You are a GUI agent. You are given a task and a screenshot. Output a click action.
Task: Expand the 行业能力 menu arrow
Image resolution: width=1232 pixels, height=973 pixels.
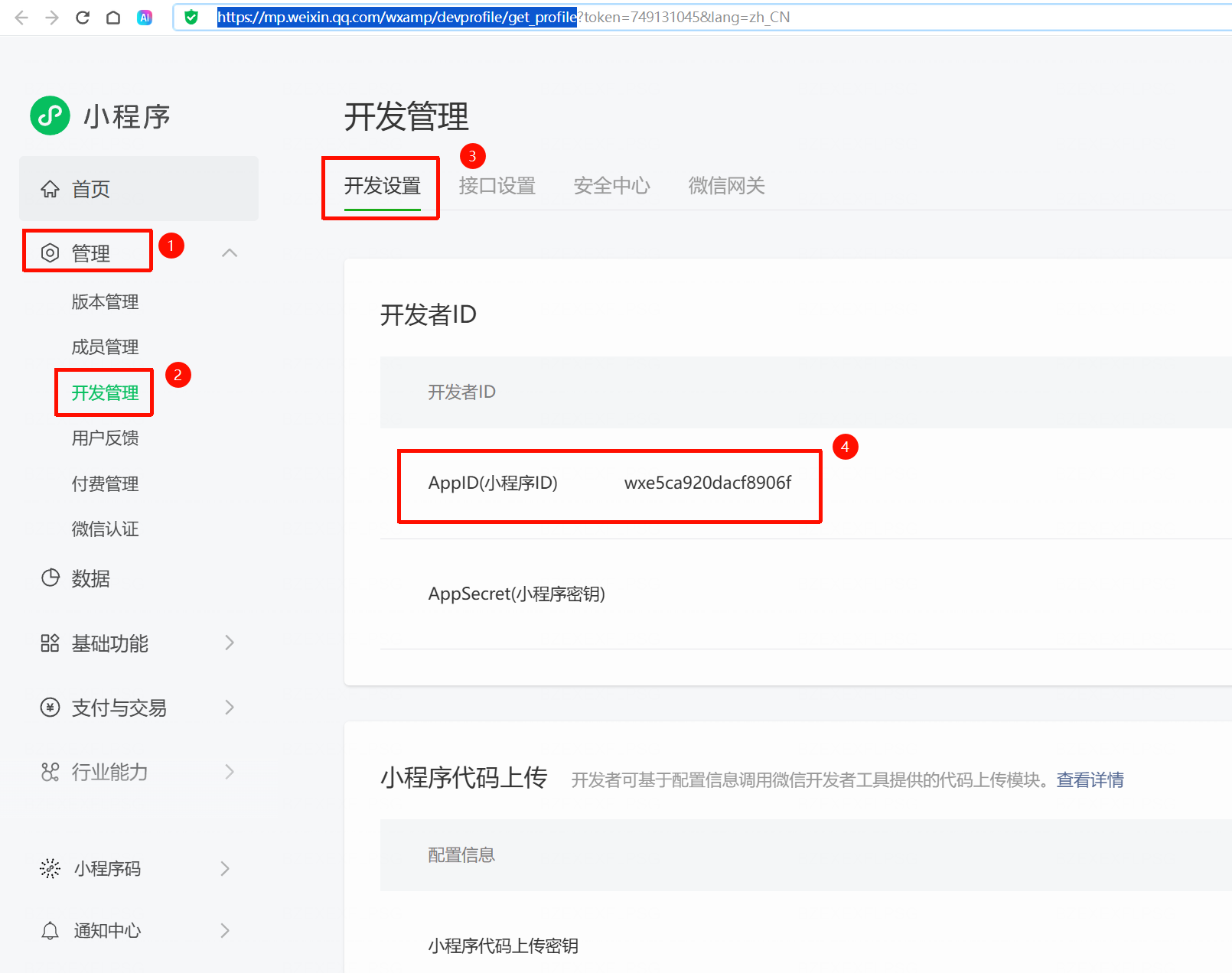(x=230, y=771)
